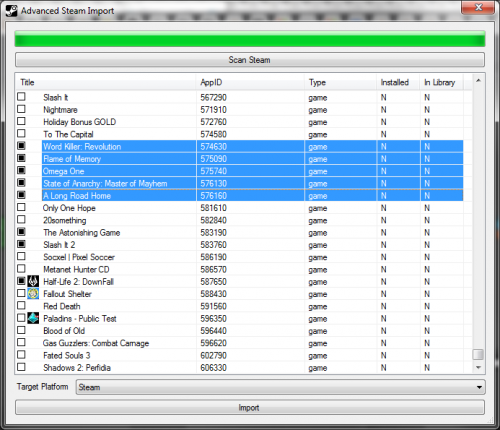
Task: Uncheck the A Long Road Home checkbox
Action: coord(21,195)
